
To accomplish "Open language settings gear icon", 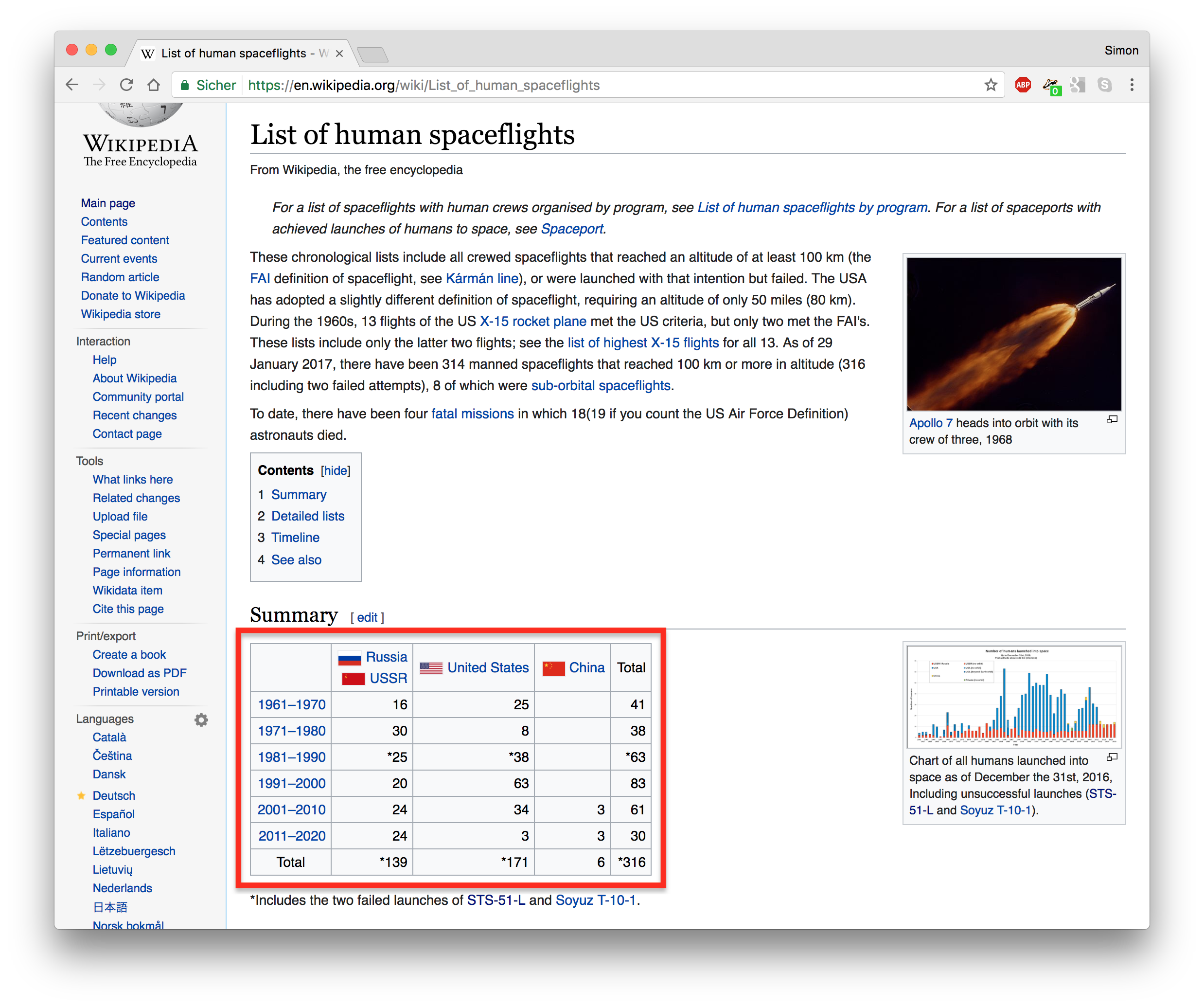I will pyautogui.click(x=201, y=719).
